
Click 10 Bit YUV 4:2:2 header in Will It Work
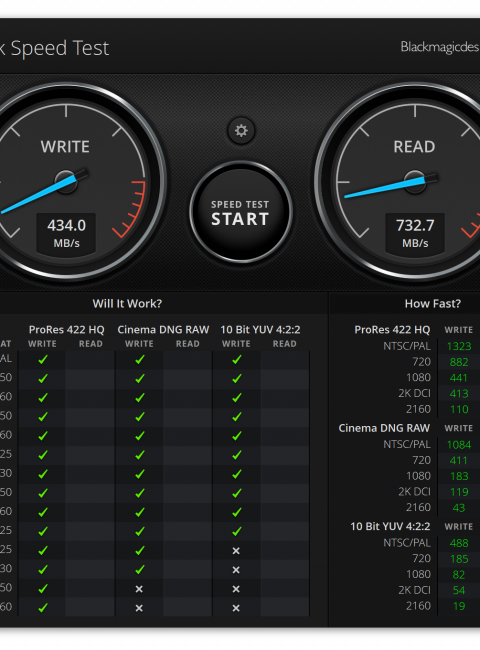pos(260,330)
